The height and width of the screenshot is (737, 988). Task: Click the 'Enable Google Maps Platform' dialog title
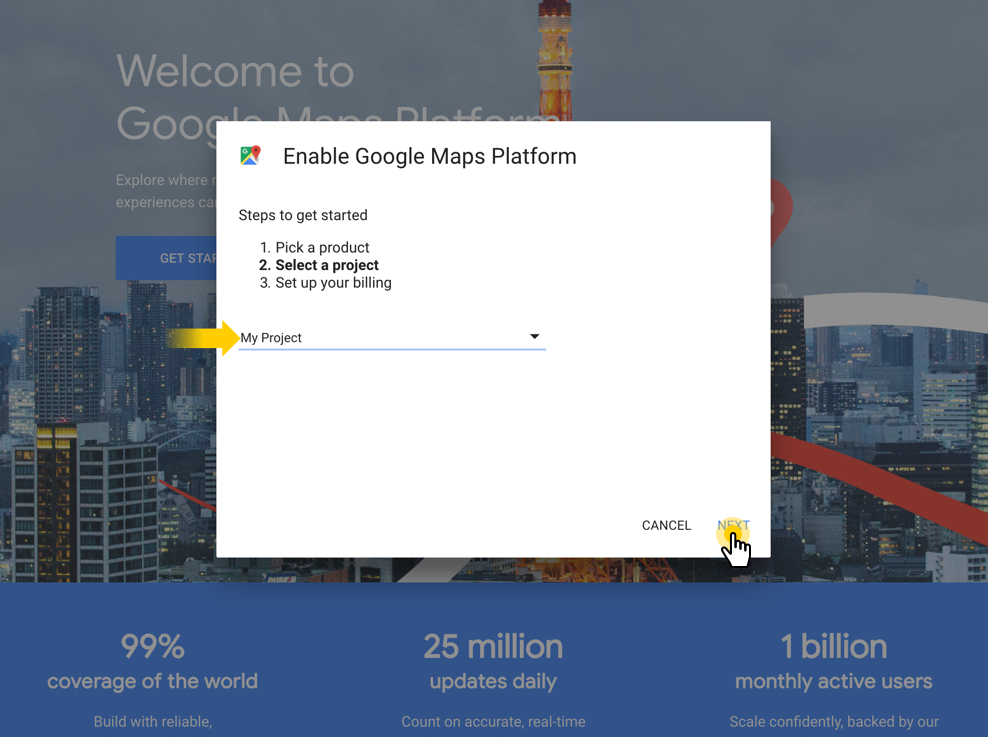pos(430,156)
